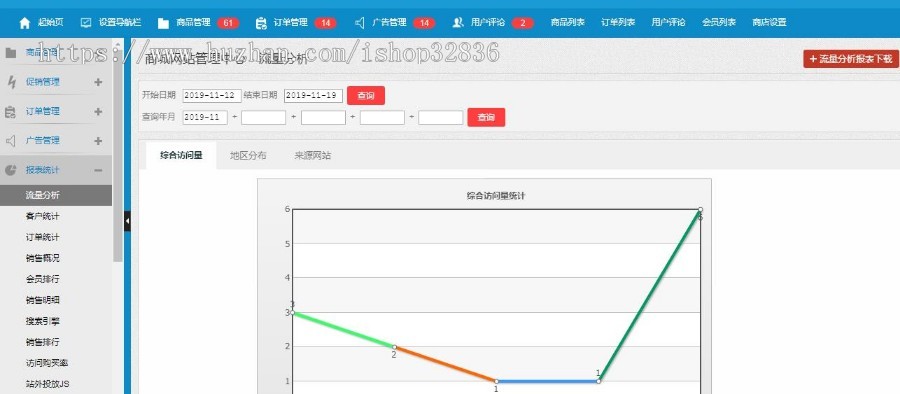Open 订单列表 in the top navigation
Viewport: 900px width, 394px height.
[618, 23]
